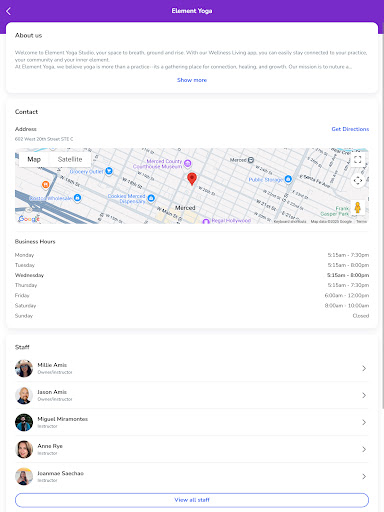Click Millie Amis profile photo

click(24, 368)
